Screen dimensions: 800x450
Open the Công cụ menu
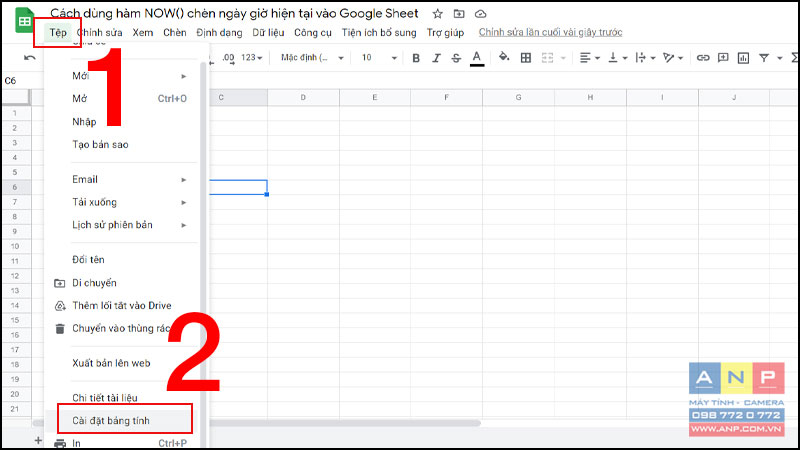[x=313, y=33]
